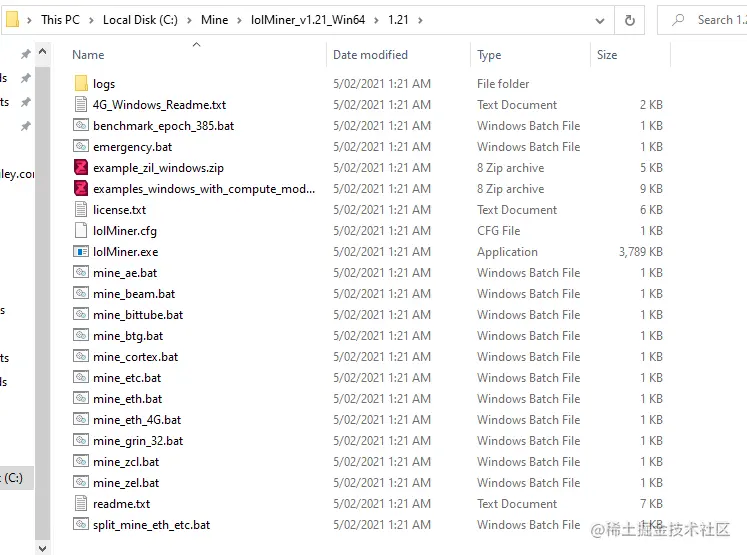The height and width of the screenshot is (555, 747).
Task: Select the license.txt file name
Action: 119,210
